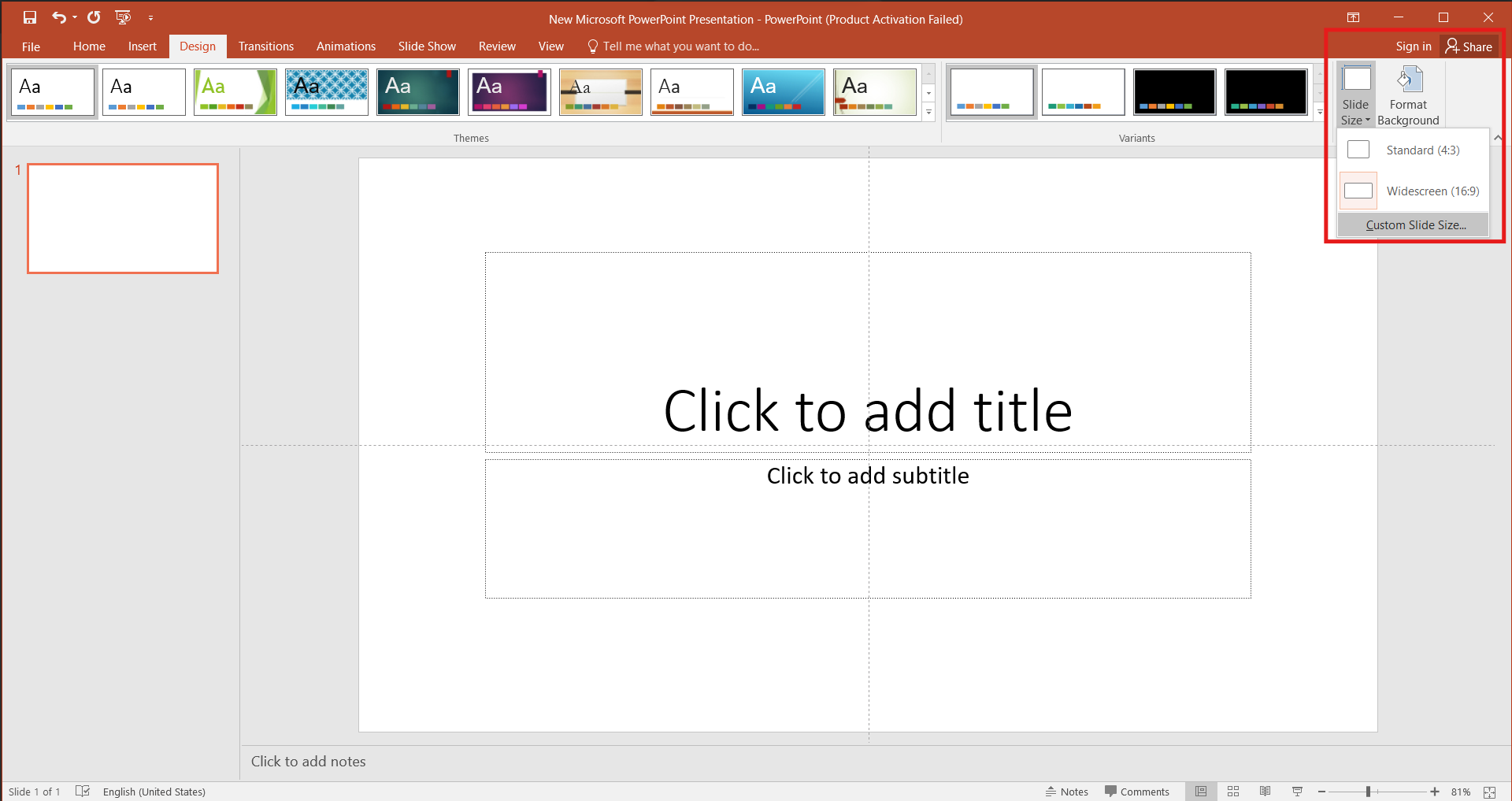Expand the Variants gallery More arrow

click(x=1320, y=112)
